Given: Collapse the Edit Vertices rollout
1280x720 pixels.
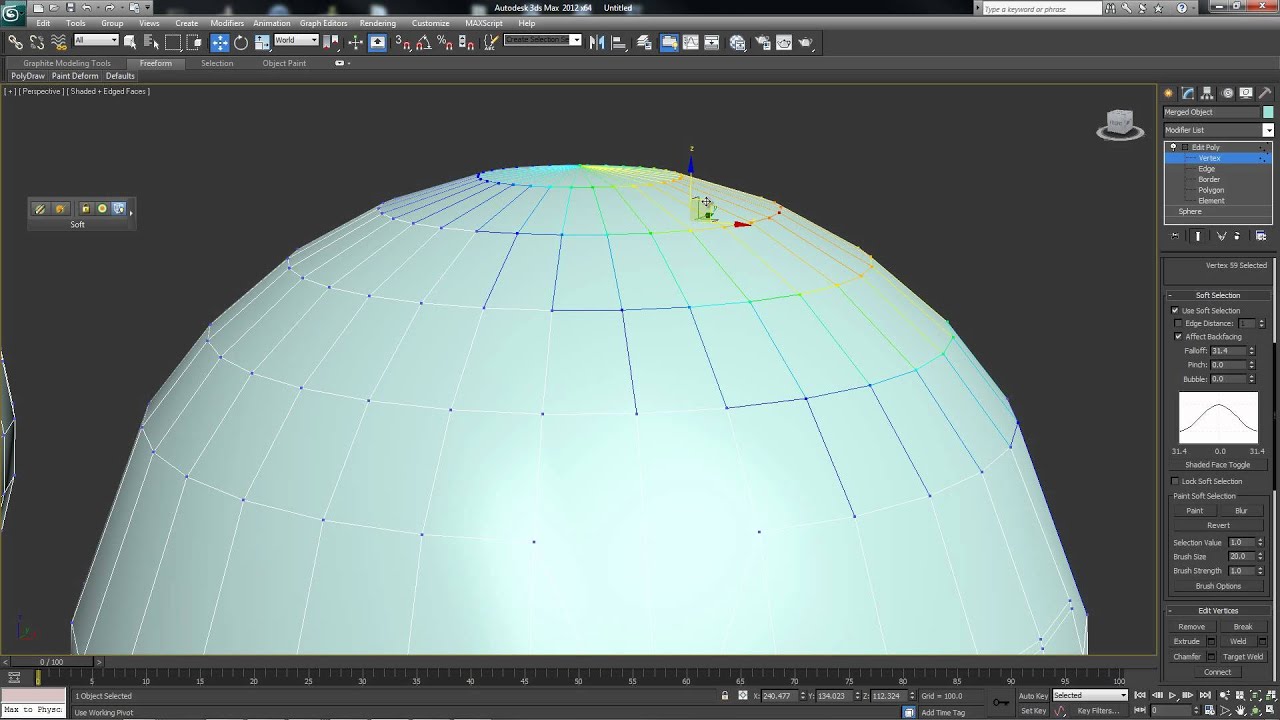Looking at the screenshot, I should pyautogui.click(x=1218, y=610).
